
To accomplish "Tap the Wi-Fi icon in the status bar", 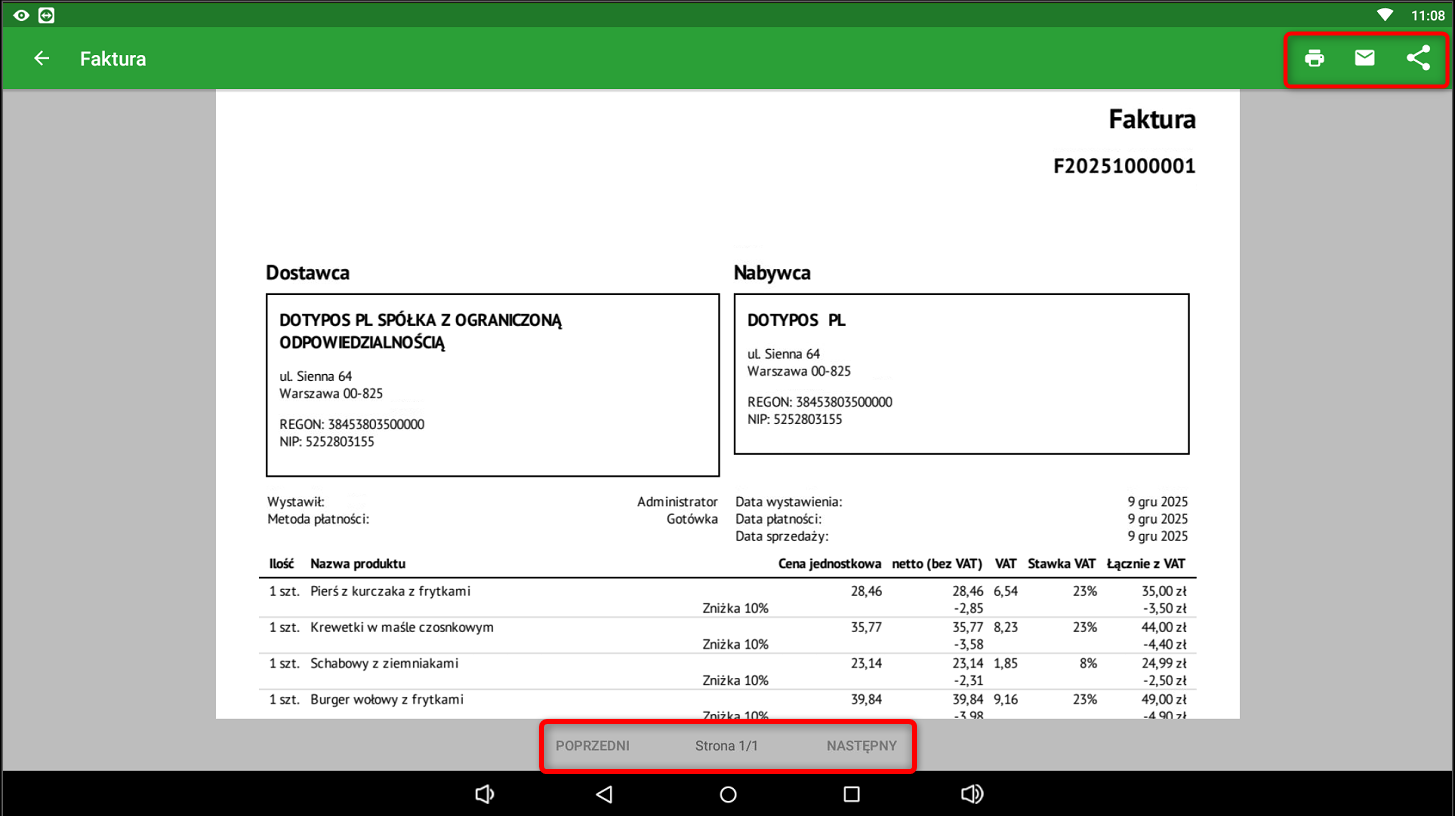I will pyautogui.click(x=1384, y=15).
